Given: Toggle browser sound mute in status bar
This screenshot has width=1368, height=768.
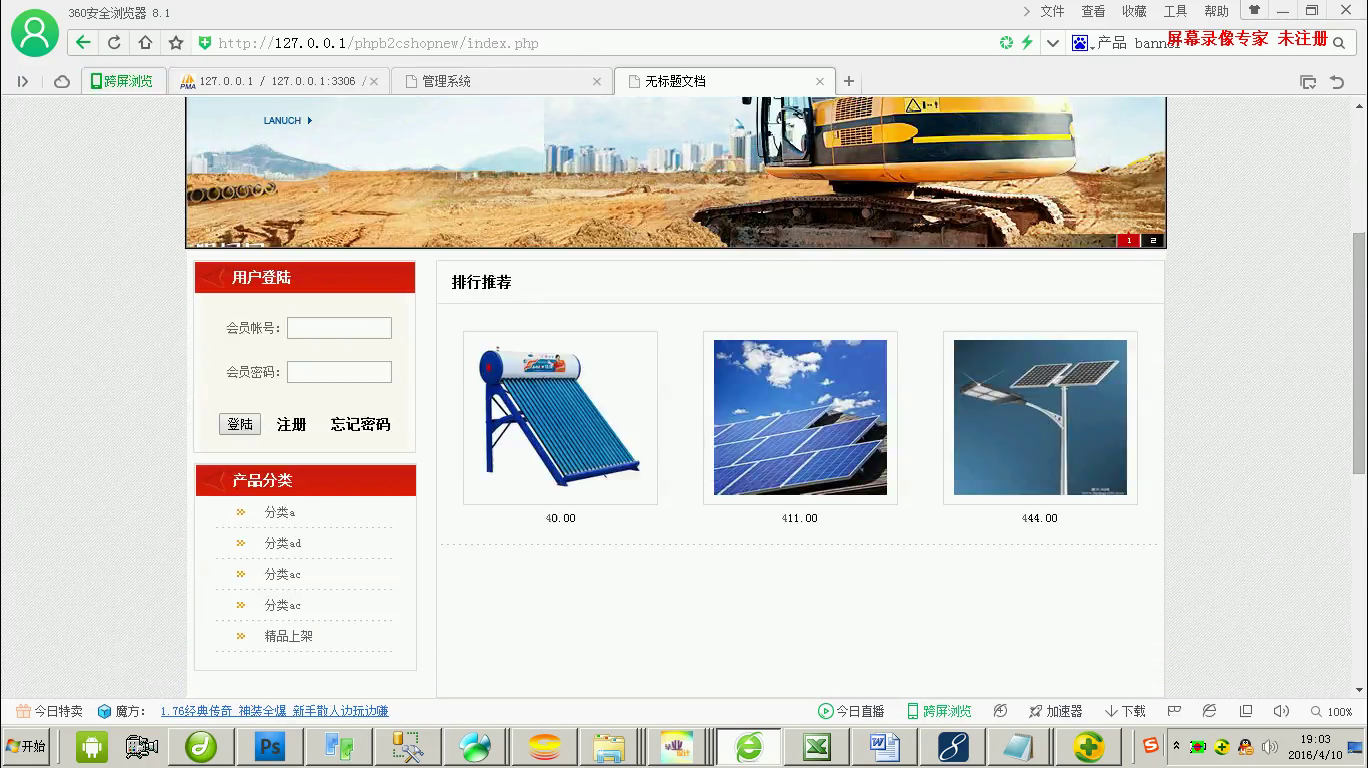Looking at the screenshot, I should [x=1281, y=711].
